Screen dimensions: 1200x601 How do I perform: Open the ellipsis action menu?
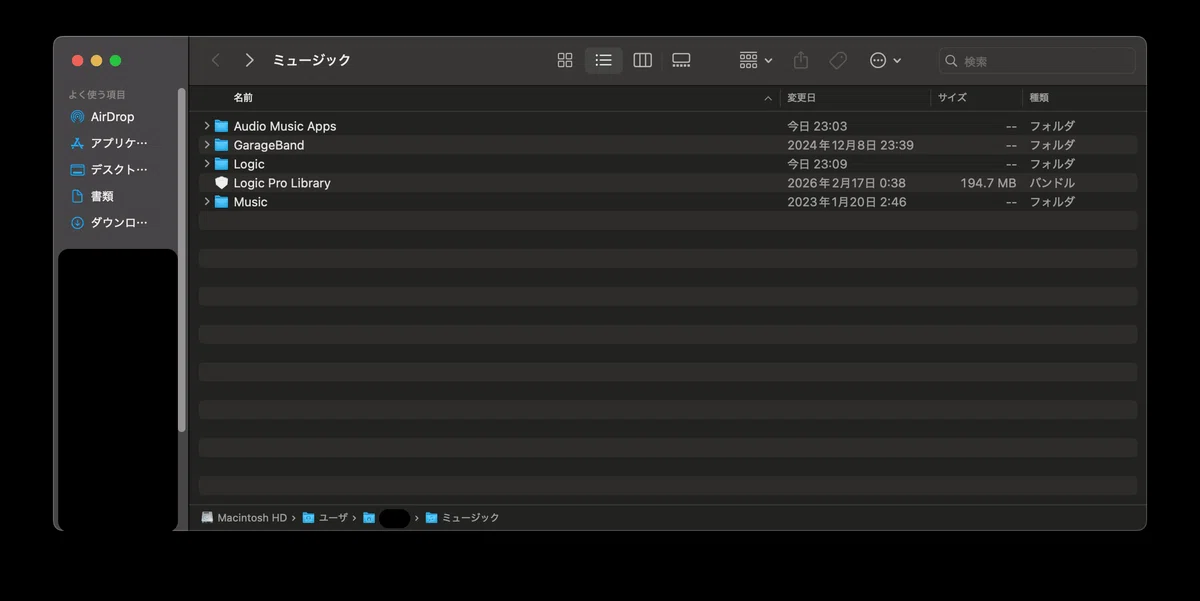(885, 61)
